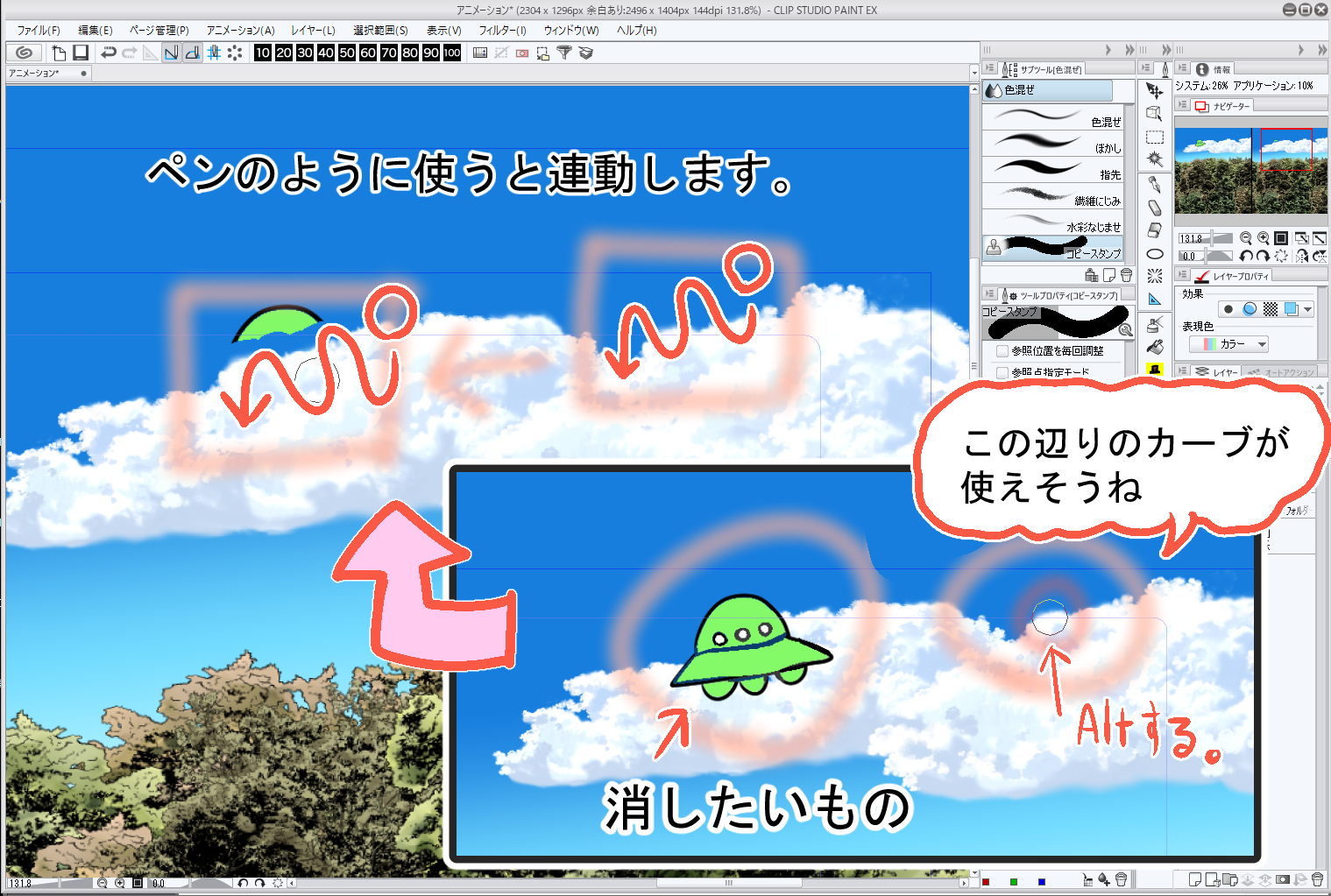Set opacity preset to 70
Screen dimensions: 1331x896
click(x=389, y=53)
